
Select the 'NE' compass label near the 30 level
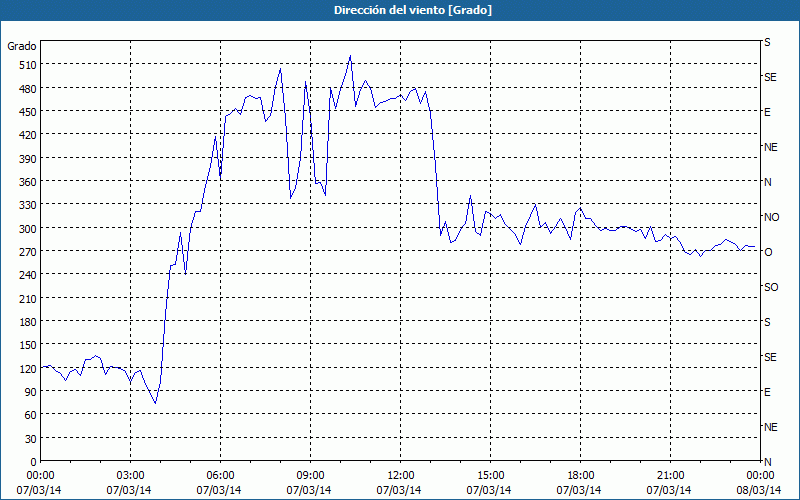pos(770,427)
